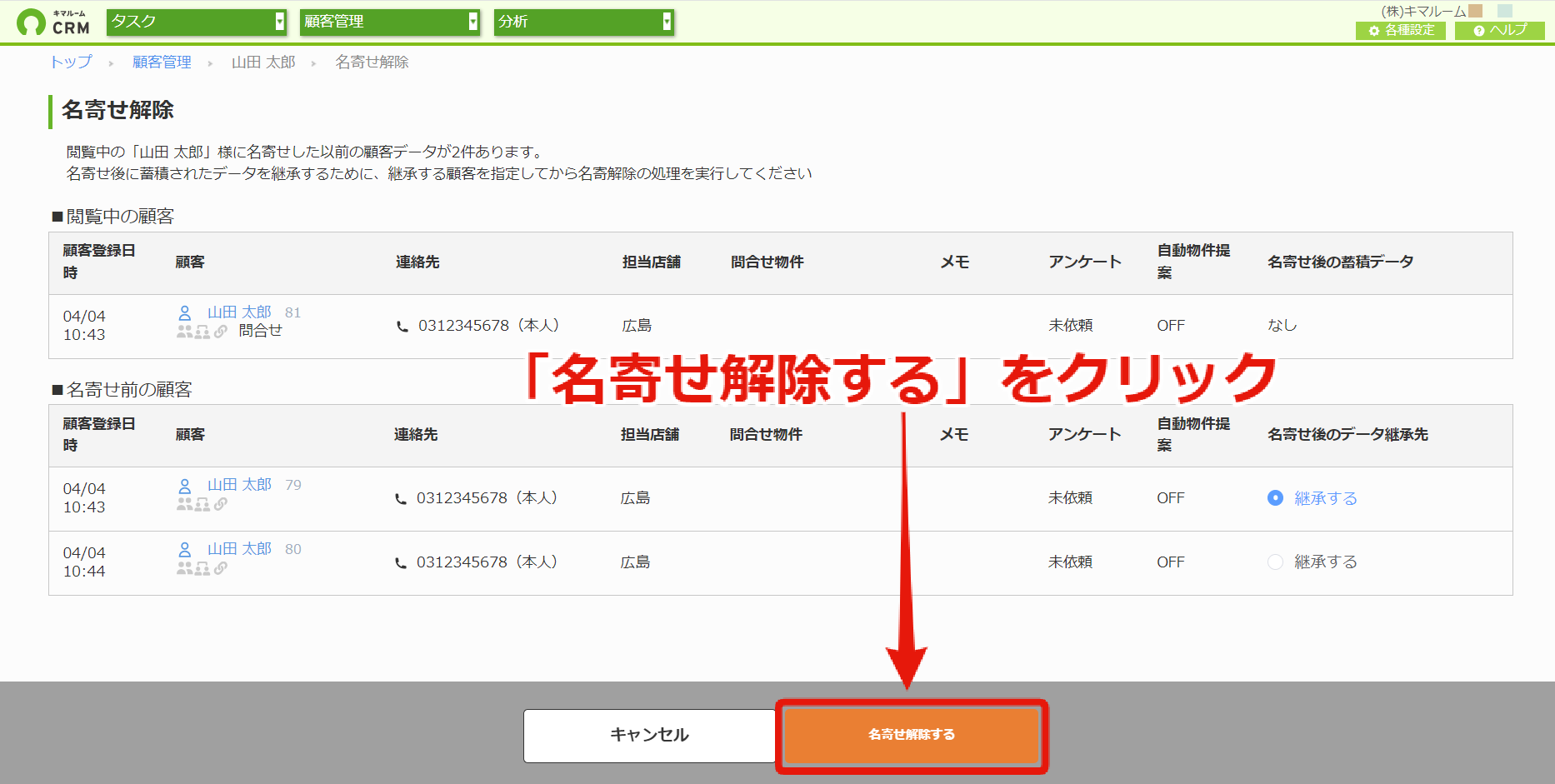Viewport: 1555px width, 784px height.
Task: Open the ヘルプ button
Action: click(1500, 30)
